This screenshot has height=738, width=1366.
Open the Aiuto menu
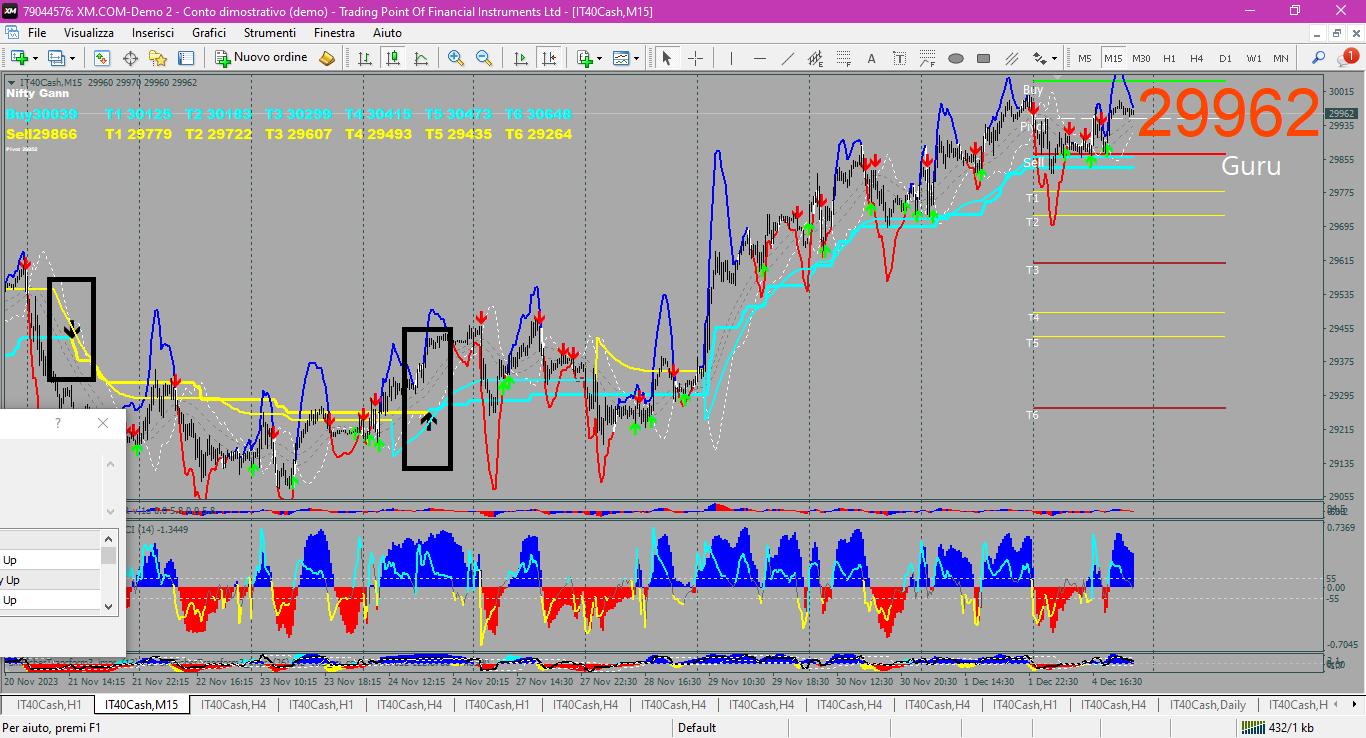click(x=387, y=33)
